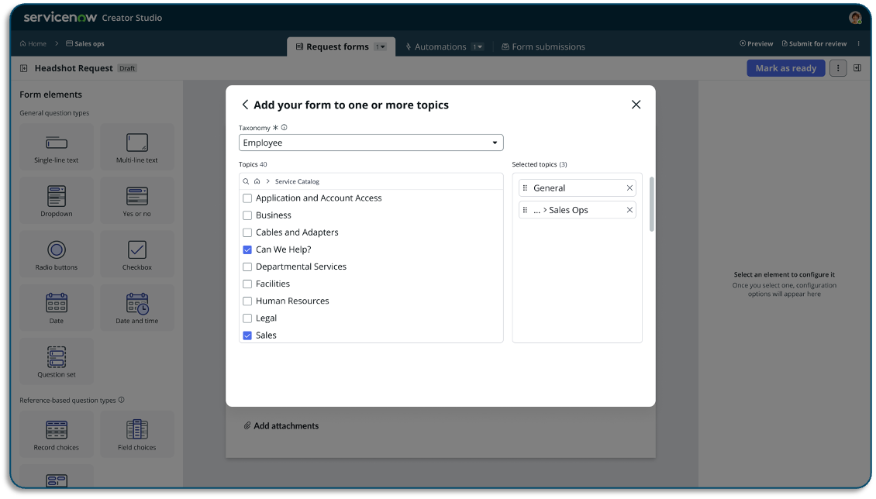Expand the Request forms tab dropdown
This screenshot has height=499, width=876.
point(381,47)
